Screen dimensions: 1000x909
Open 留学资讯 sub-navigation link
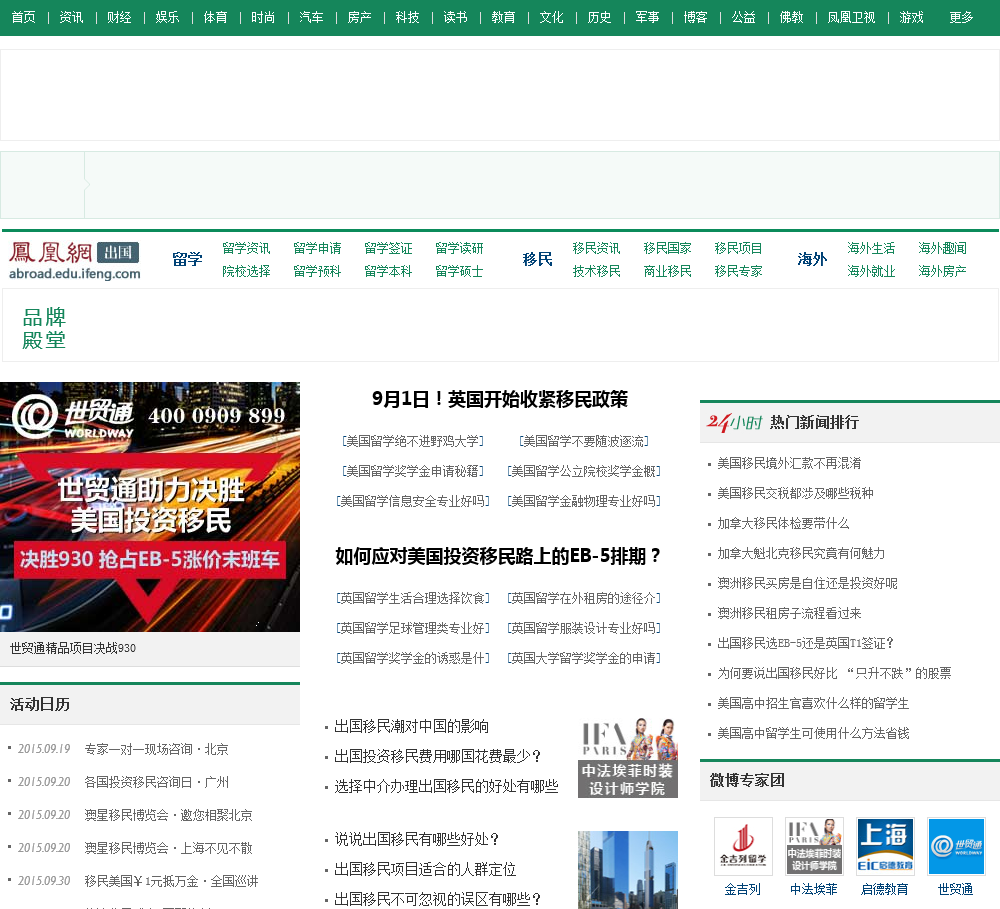pyautogui.click(x=246, y=248)
